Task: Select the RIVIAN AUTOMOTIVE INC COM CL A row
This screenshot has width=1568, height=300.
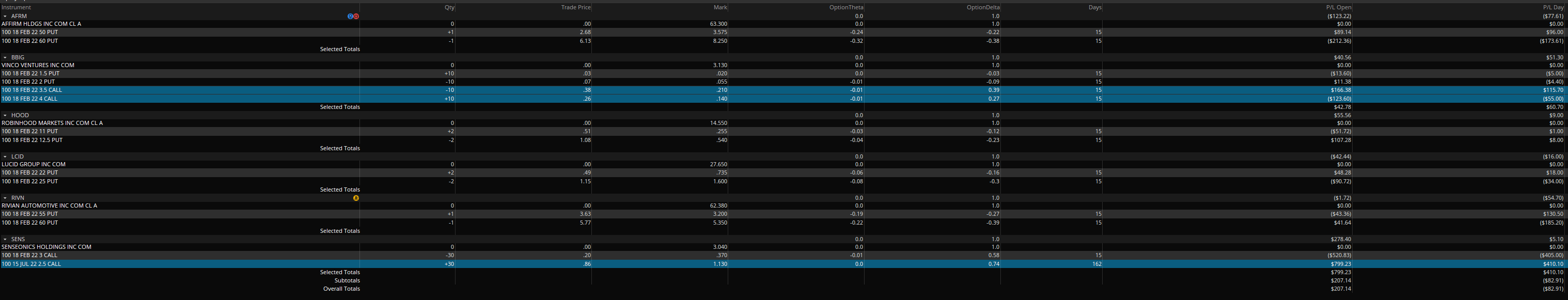Action: pyautogui.click(x=784, y=206)
